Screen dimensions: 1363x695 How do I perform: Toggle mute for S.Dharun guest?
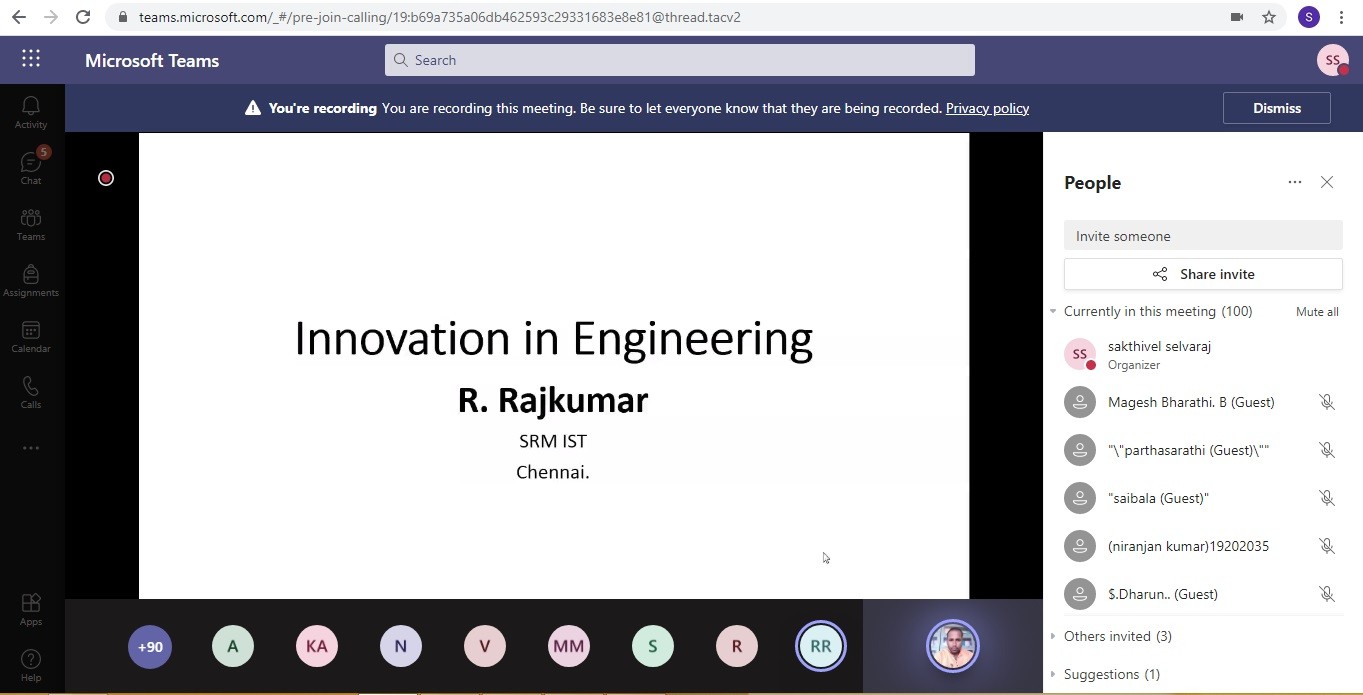pos(1326,594)
